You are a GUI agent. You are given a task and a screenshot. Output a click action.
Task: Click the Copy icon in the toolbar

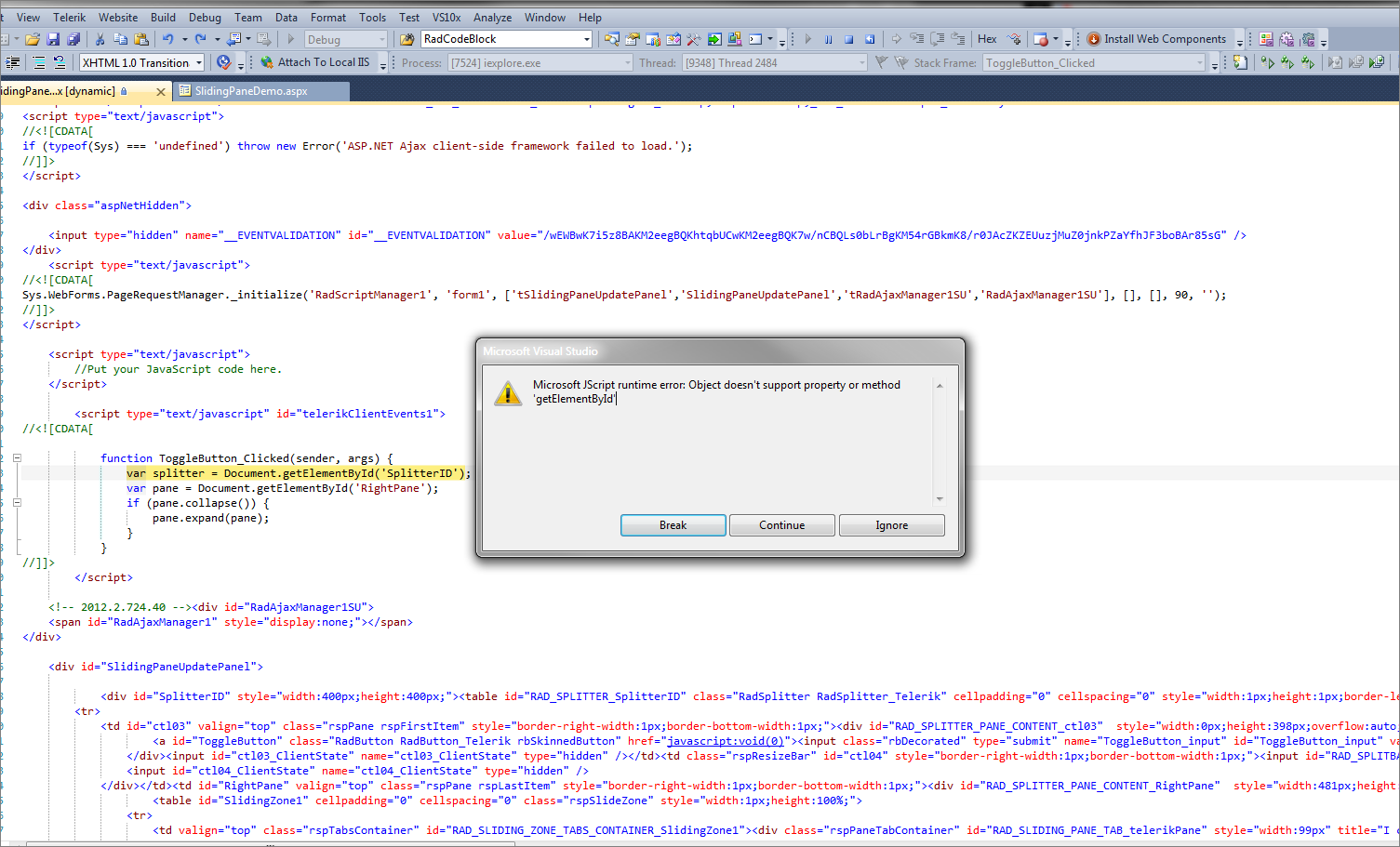pos(120,39)
